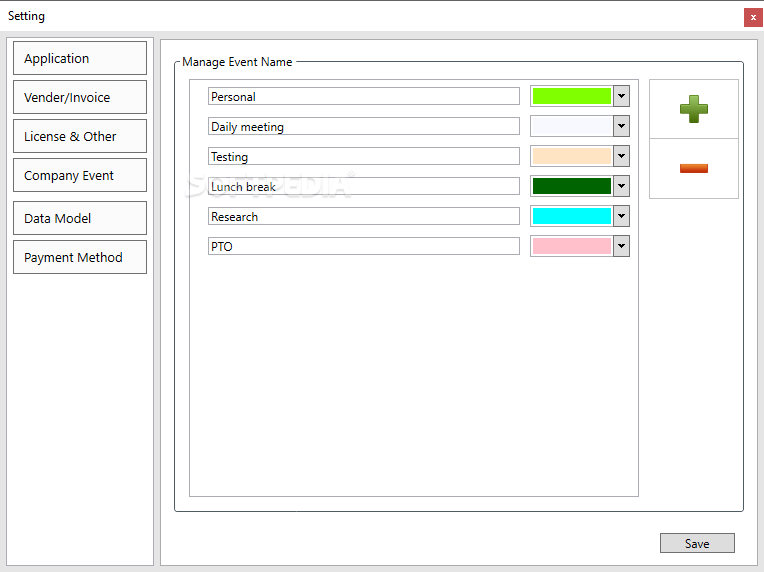Edit the Lunch break name field

(x=363, y=186)
